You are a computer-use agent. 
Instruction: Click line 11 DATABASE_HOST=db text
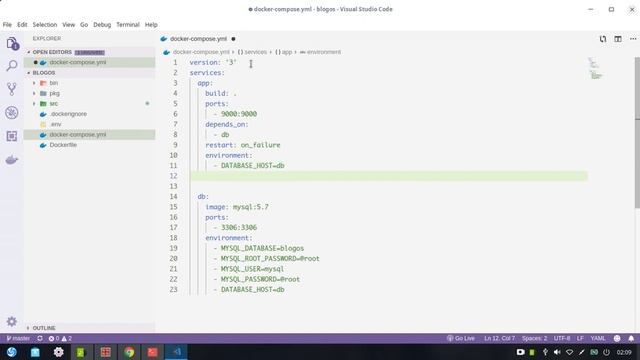(x=252, y=166)
